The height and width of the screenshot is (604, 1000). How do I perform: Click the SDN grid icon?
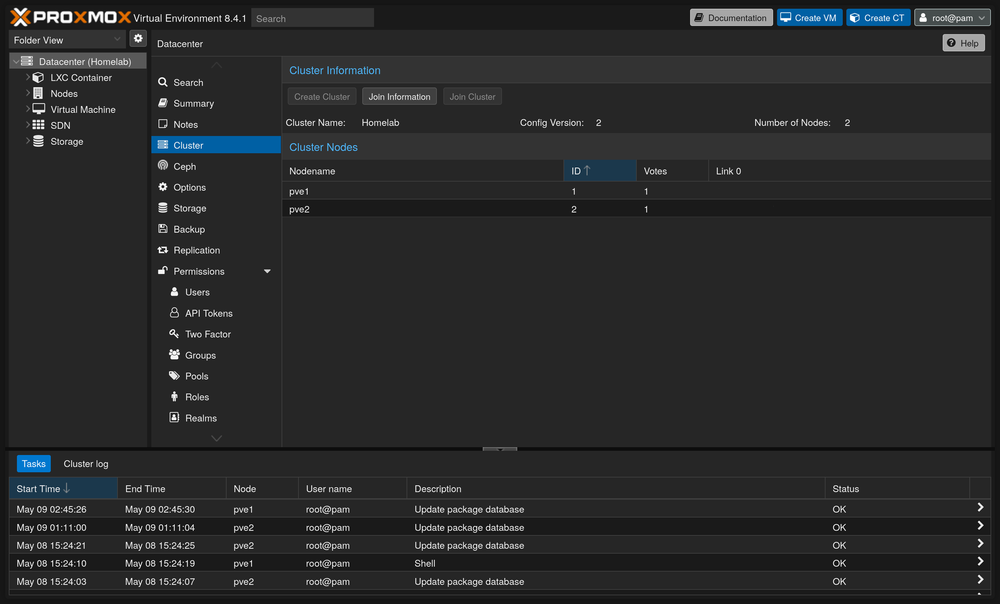click(38, 125)
